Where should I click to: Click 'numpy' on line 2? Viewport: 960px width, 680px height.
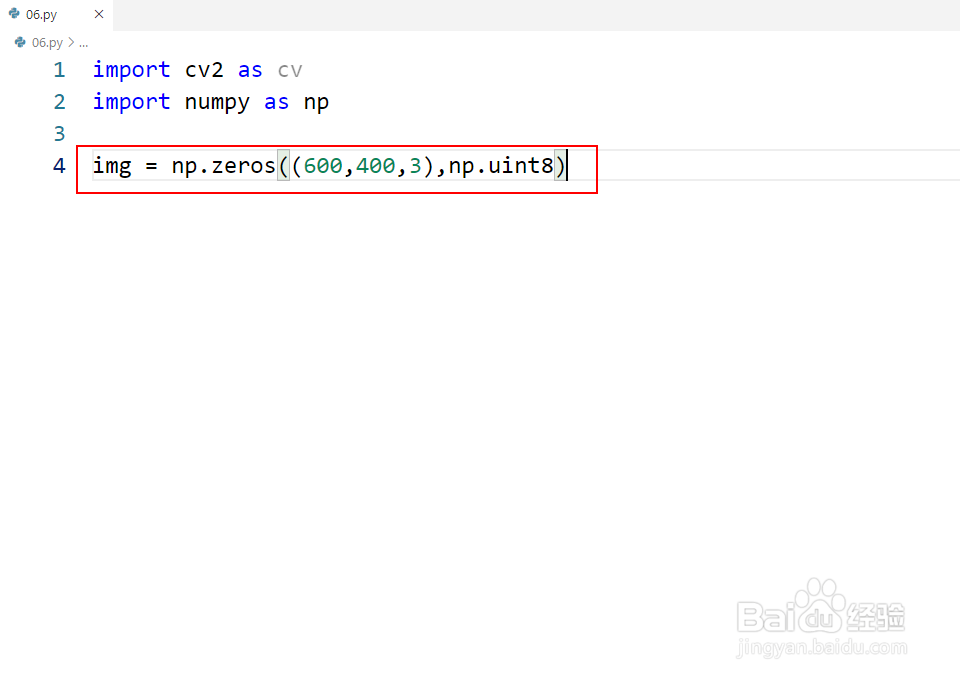pos(217,102)
